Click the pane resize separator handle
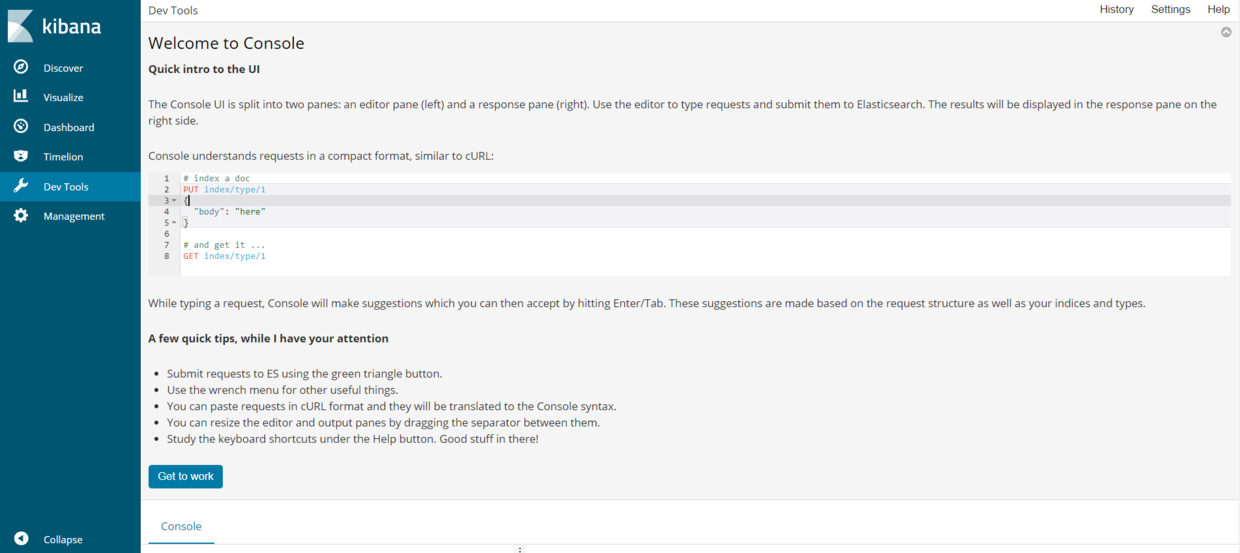This screenshot has width=1240, height=553. [518, 549]
